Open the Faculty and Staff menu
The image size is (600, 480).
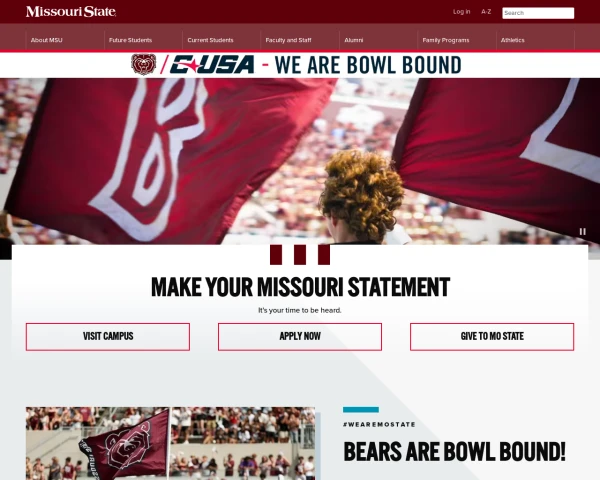pos(289,40)
